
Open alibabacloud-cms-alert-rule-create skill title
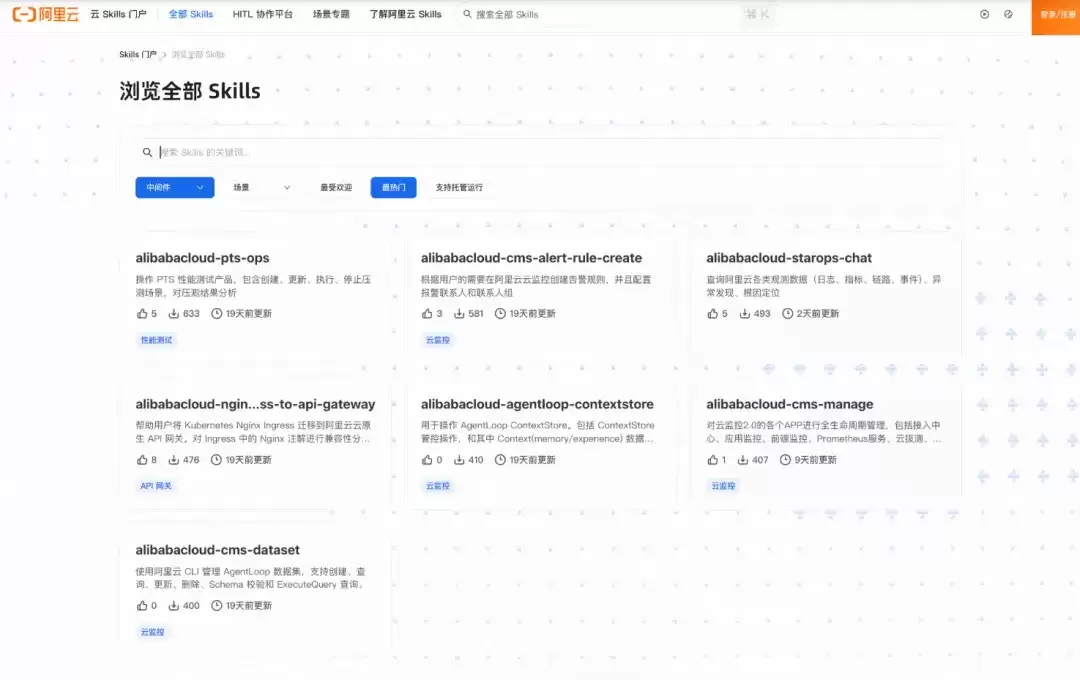point(531,258)
